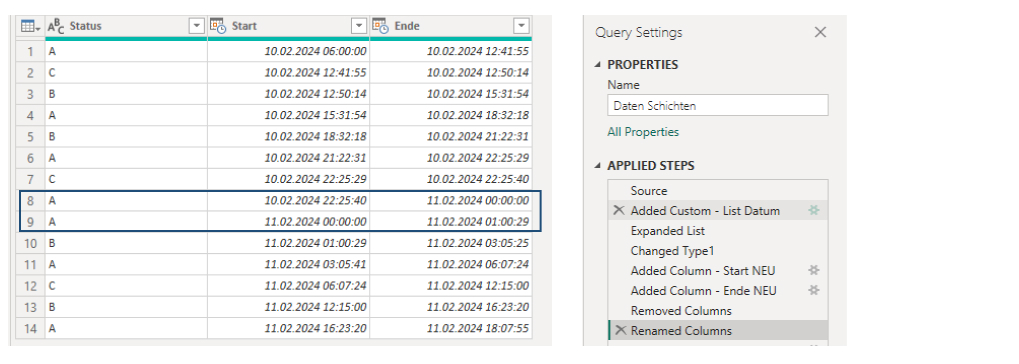Open gear settings for Added Column - Start NEU
The width and height of the screenshot is (1019, 364).
(813, 270)
